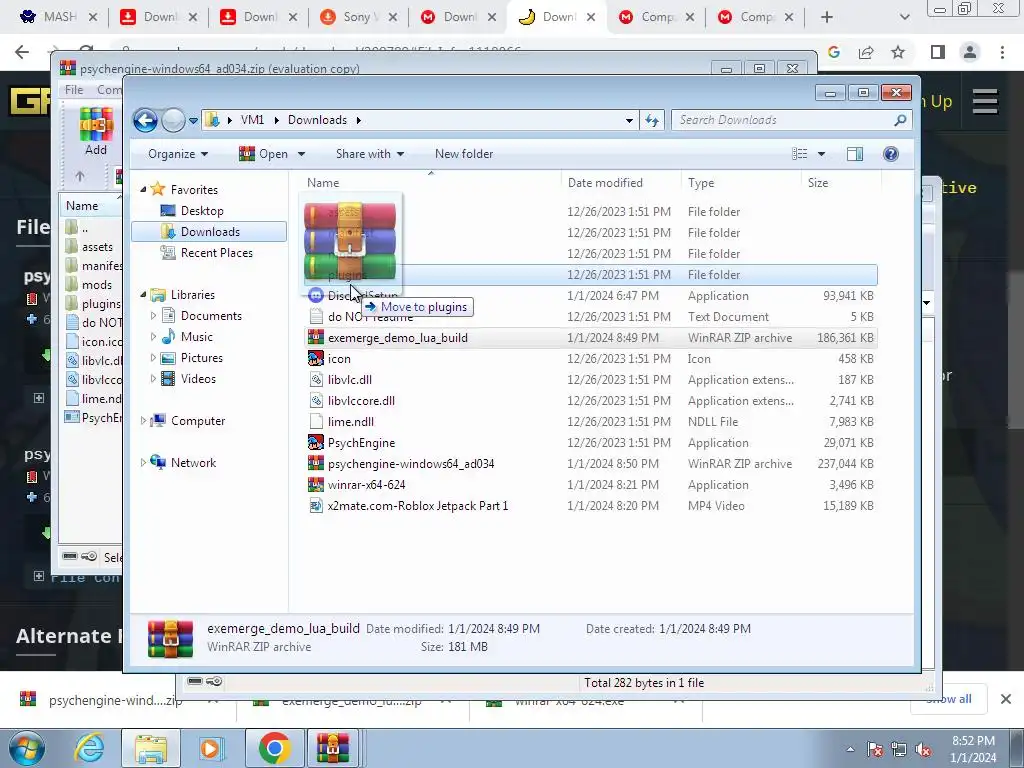Open the recent pages dropdown near back button
Image resolution: width=1024 pixels, height=768 pixels.
click(x=193, y=121)
